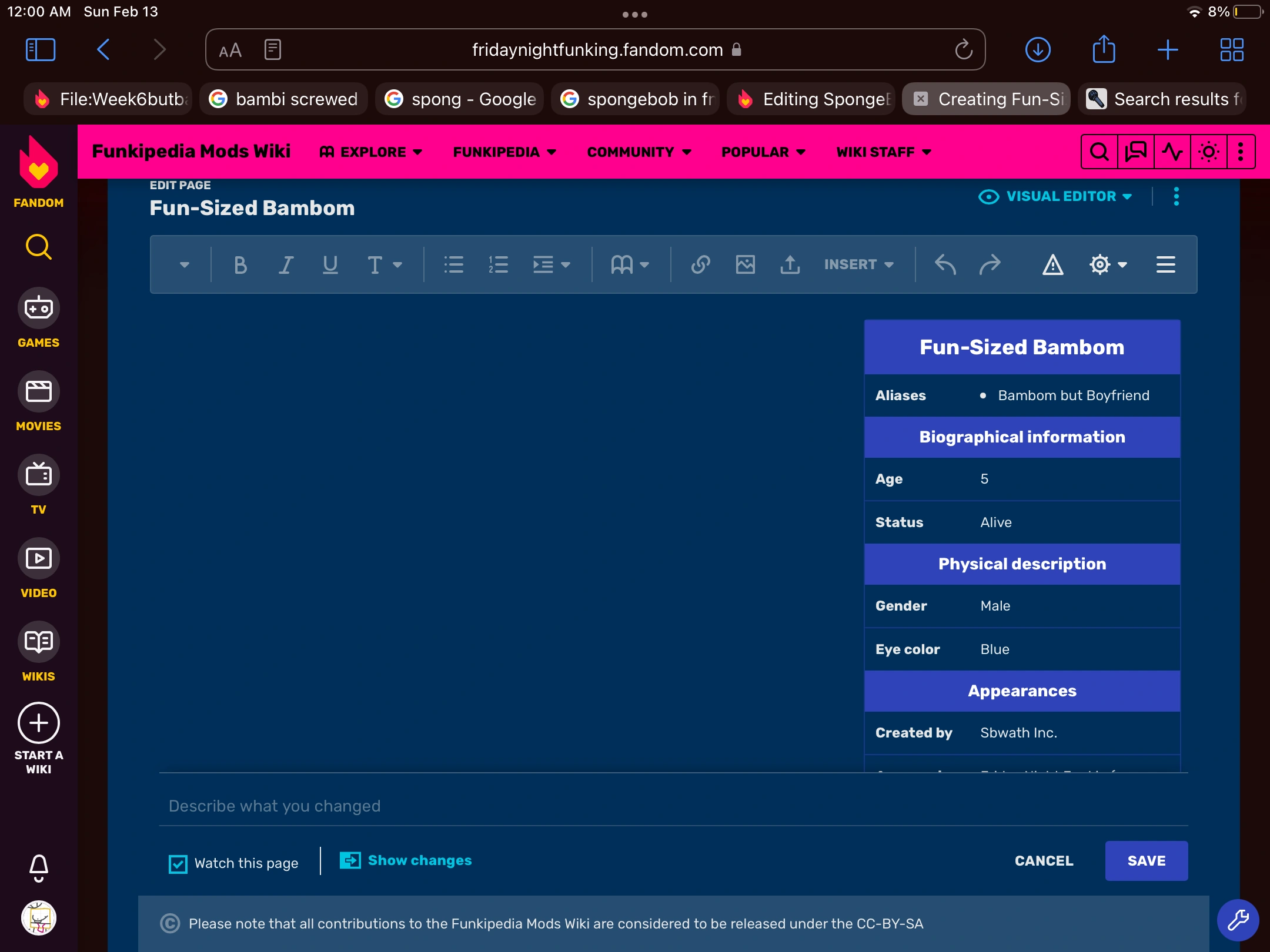The width and height of the screenshot is (1270, 952).
Task: Switch to the bambi screwed tab
Action: coord(284,99)
